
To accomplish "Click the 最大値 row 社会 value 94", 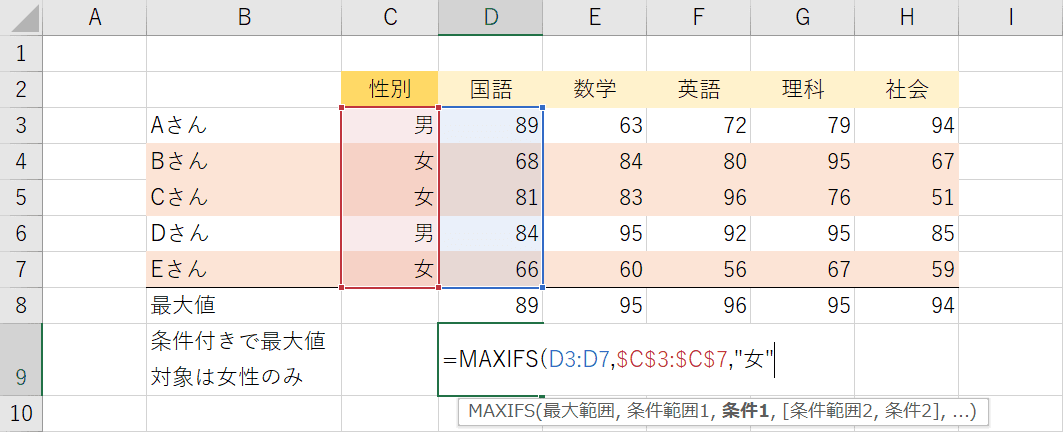I will coord(906,305).
